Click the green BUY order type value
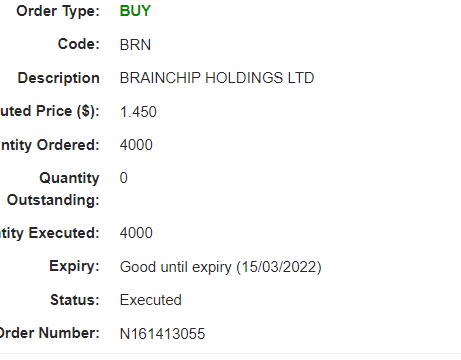This screenshot has height=360, width=461. 135,11
